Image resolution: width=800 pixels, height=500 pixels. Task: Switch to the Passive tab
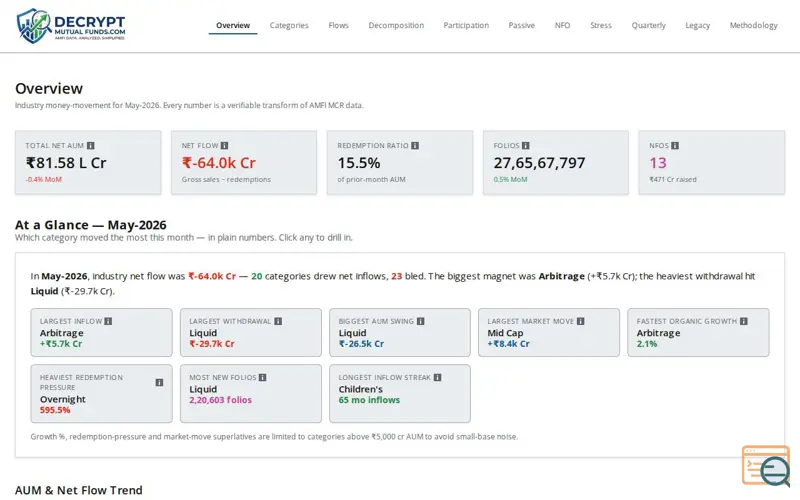pos(521,26)
